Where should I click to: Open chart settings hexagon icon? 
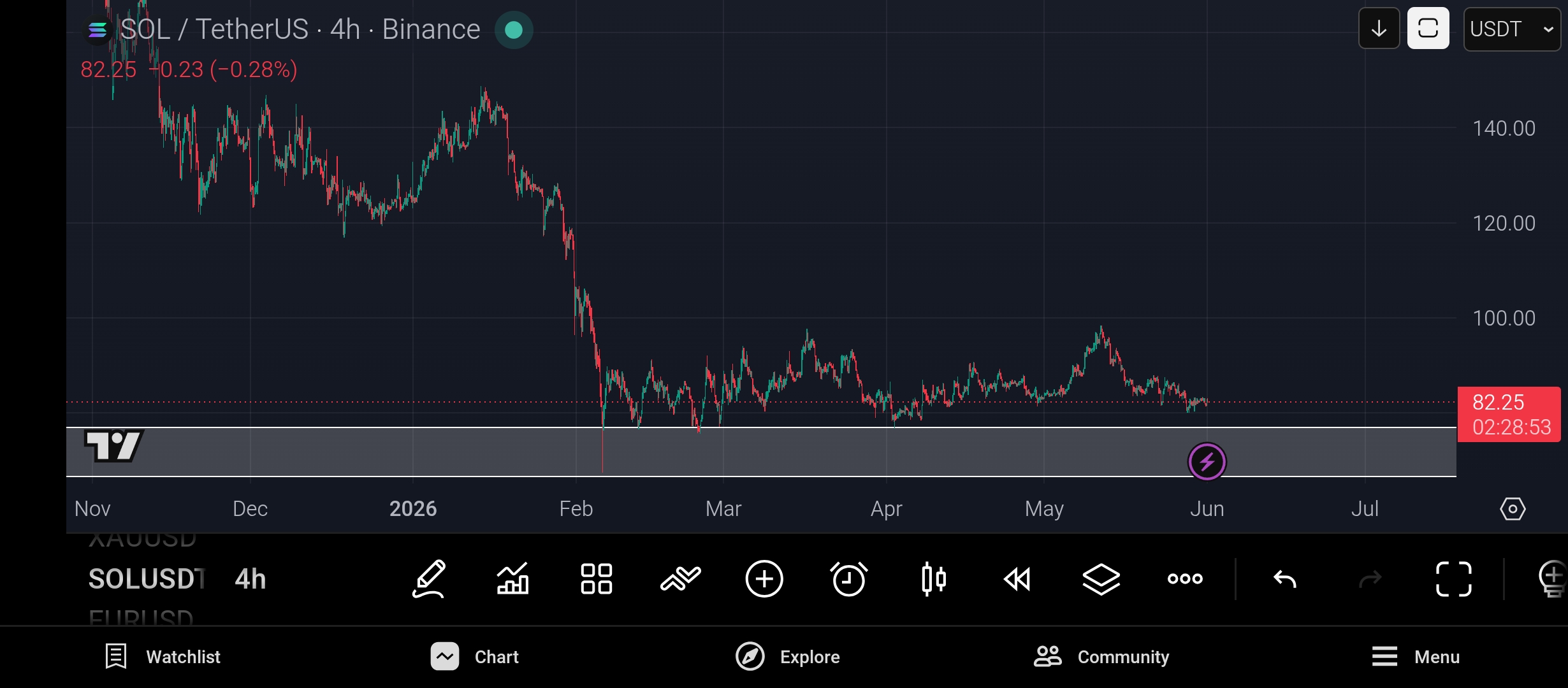coord(1513,509)
